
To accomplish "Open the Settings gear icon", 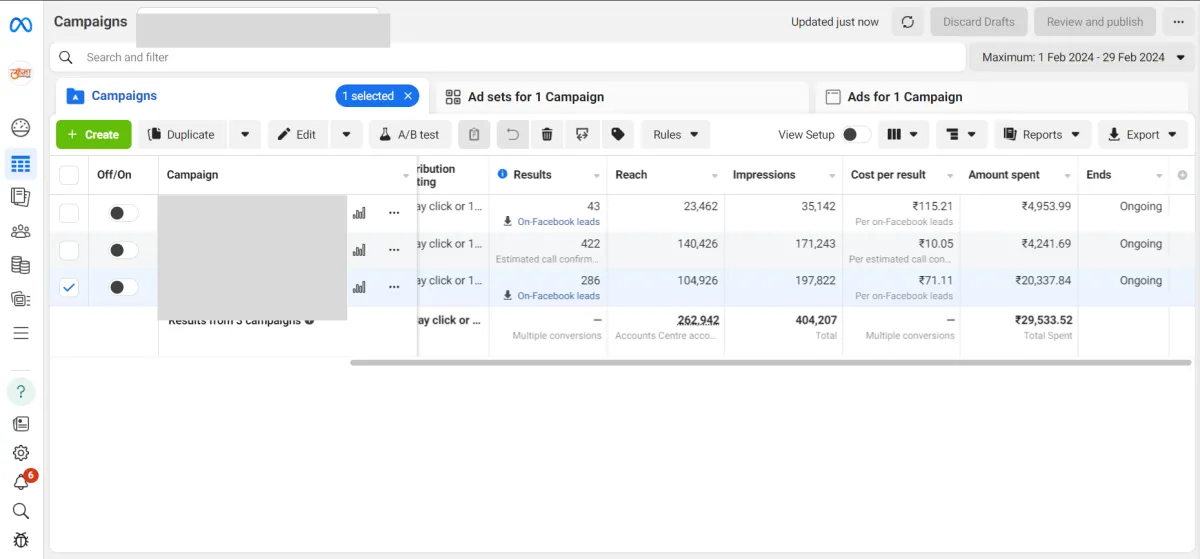I will 21,453.
